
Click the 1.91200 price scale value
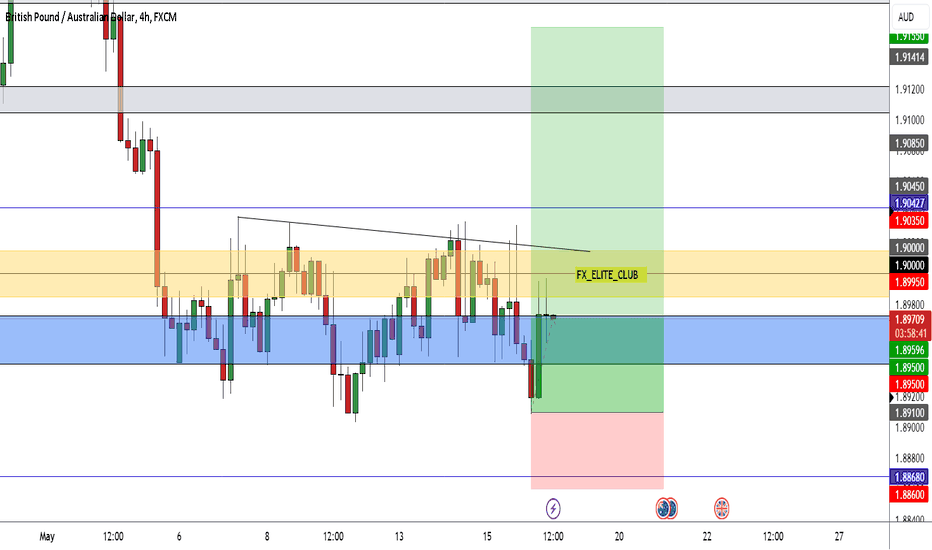coord(909,89)
